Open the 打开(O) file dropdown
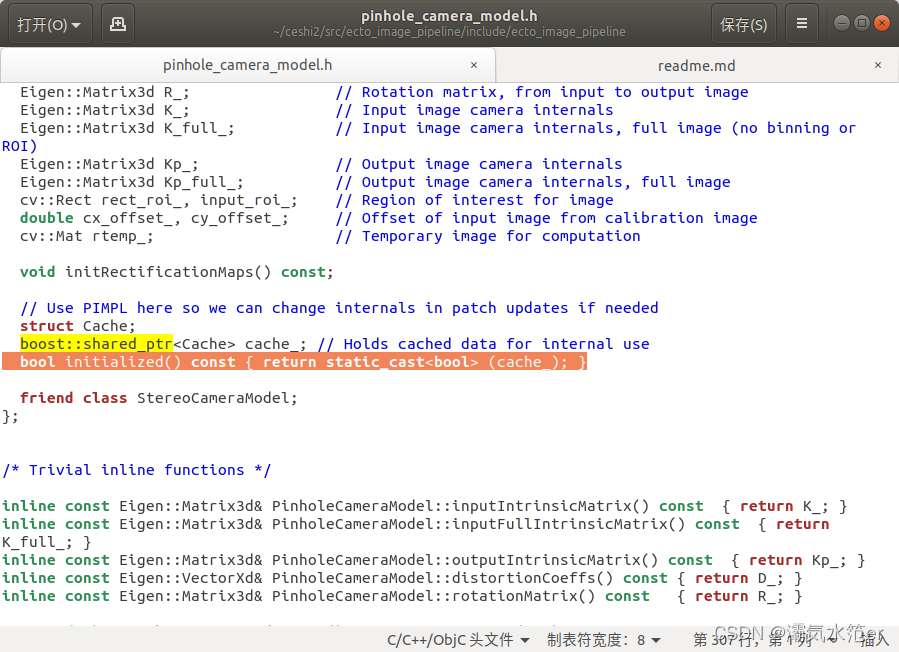The image size is (899, 652). point(49,24)
